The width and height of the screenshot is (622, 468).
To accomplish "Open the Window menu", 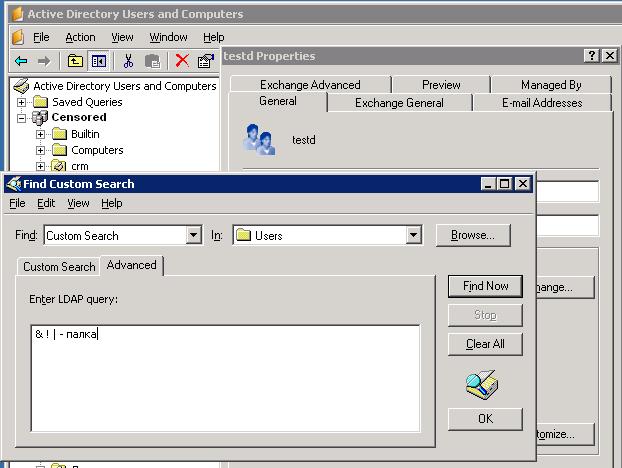I will point(168,37).
